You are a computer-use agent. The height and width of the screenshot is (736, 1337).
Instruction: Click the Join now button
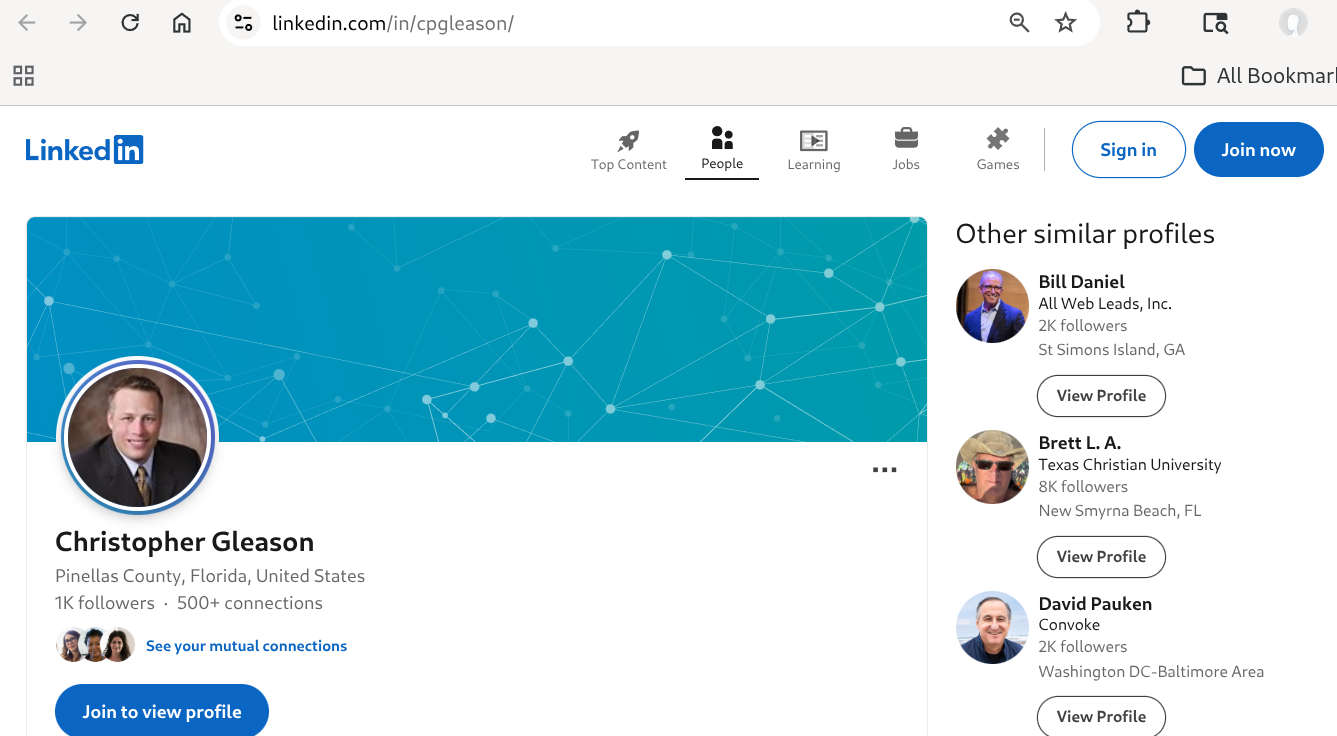tap(1258, 150)
